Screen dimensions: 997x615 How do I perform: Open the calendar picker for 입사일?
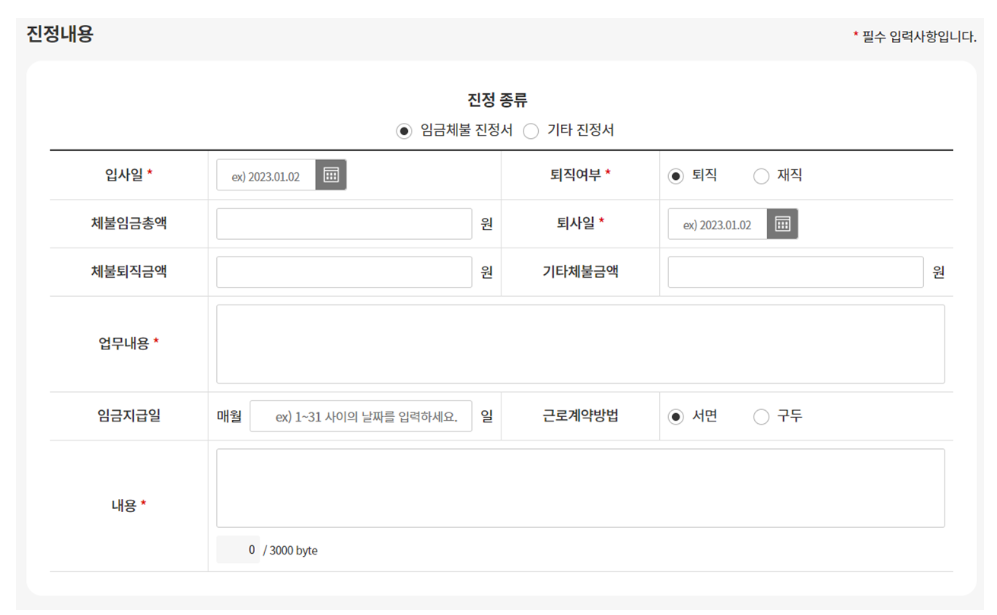click(332, 175)
